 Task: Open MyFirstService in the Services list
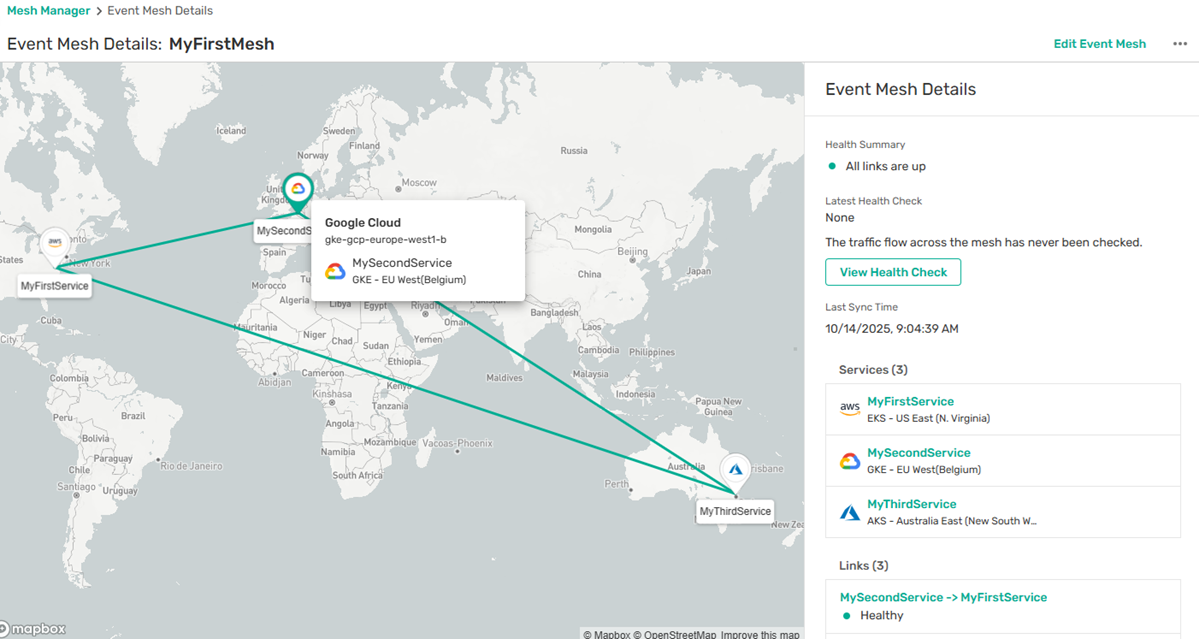(910, 401)
